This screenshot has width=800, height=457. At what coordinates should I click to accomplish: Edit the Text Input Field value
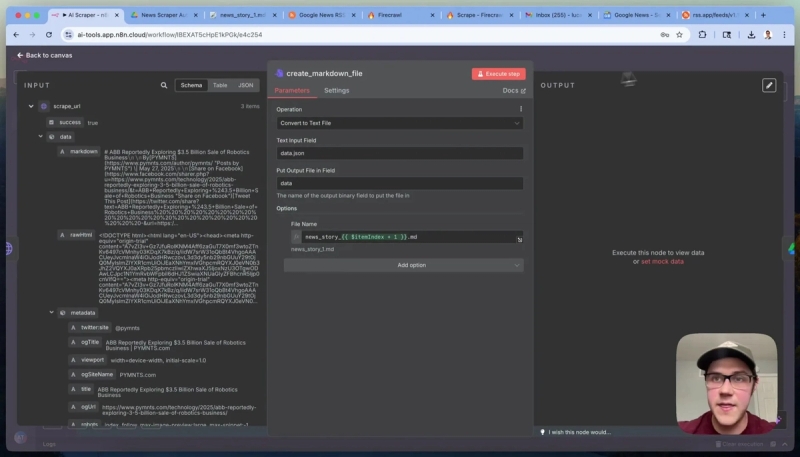click(399, 153)
